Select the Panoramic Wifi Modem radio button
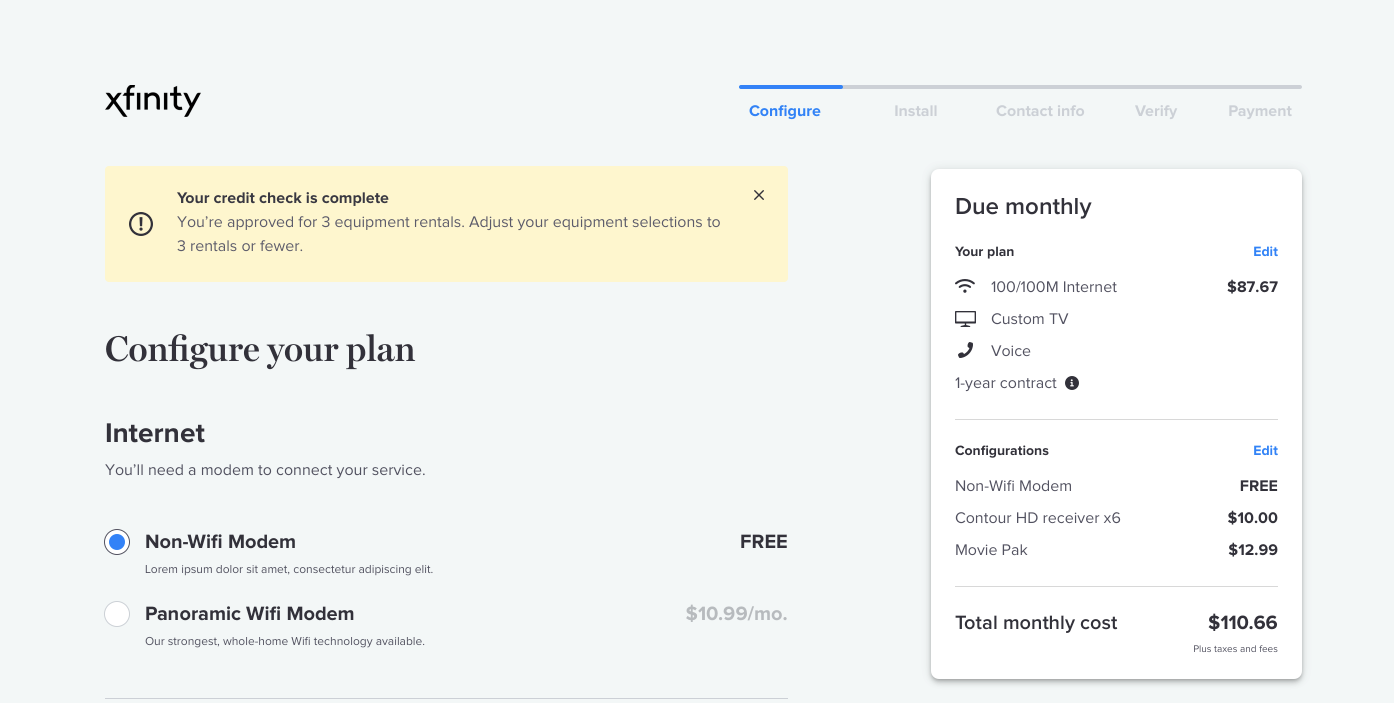Viewport: 1394px width, 703px height. 117,614
